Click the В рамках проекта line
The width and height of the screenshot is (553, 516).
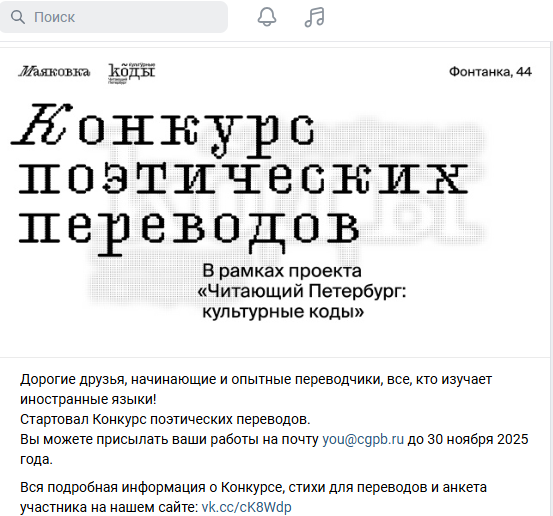(282, 271)
